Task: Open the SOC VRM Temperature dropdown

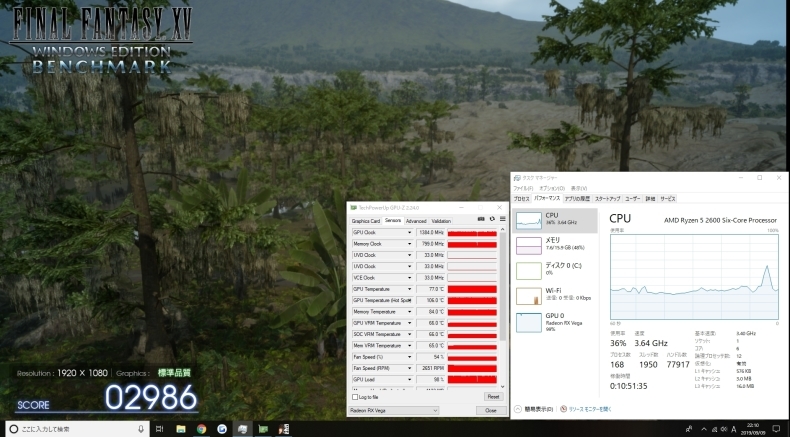Action: pos(409,334)
